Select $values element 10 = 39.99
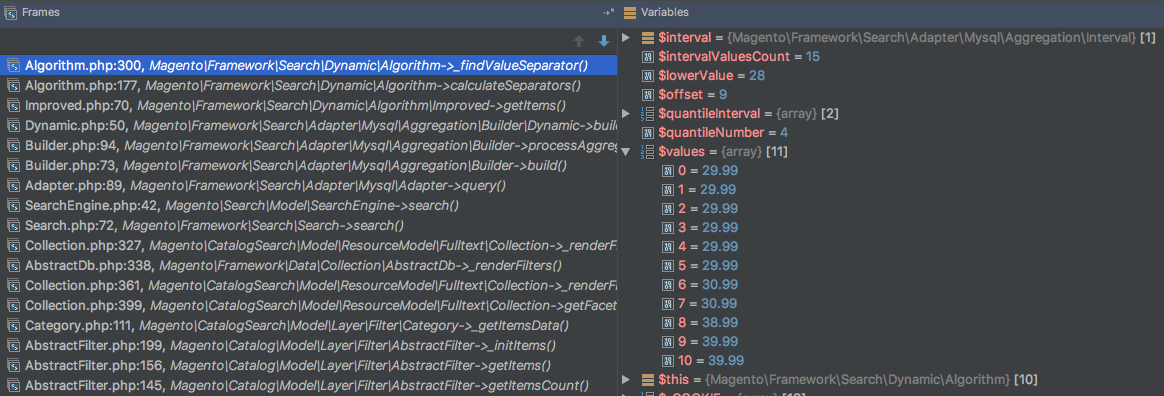The width and height of the screenshot is (1164, 396). click(891, 360)
